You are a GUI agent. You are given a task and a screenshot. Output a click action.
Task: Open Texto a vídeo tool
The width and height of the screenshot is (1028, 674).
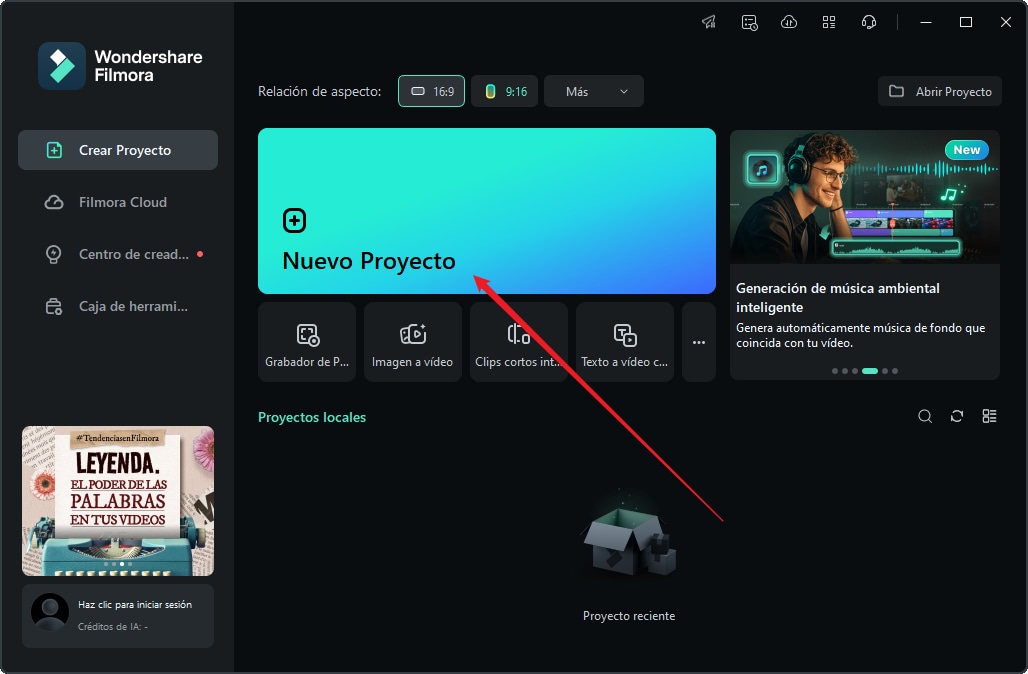[625, 342]
